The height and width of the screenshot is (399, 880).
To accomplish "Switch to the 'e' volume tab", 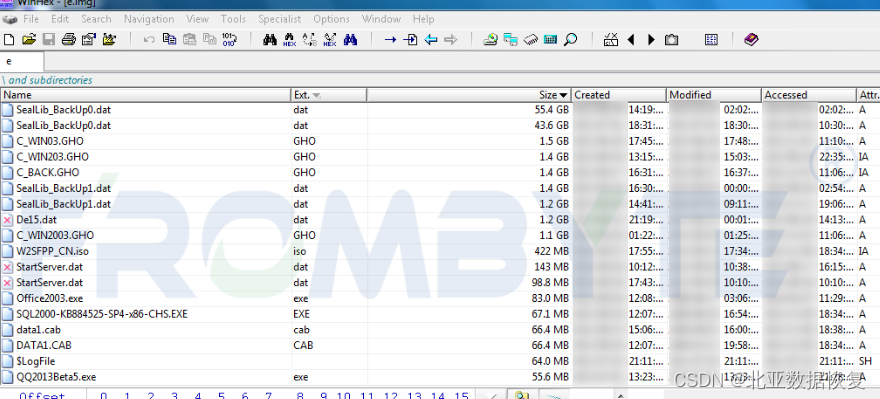I will (21, 62).
